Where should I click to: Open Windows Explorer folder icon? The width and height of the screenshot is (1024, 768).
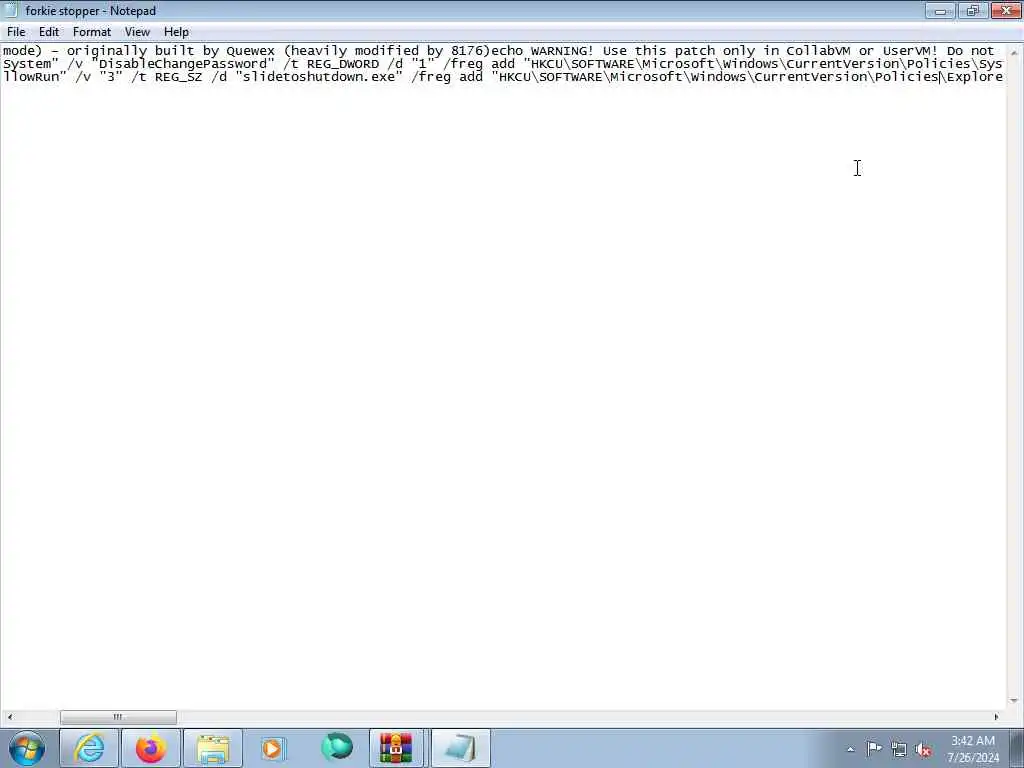point(213,748)
